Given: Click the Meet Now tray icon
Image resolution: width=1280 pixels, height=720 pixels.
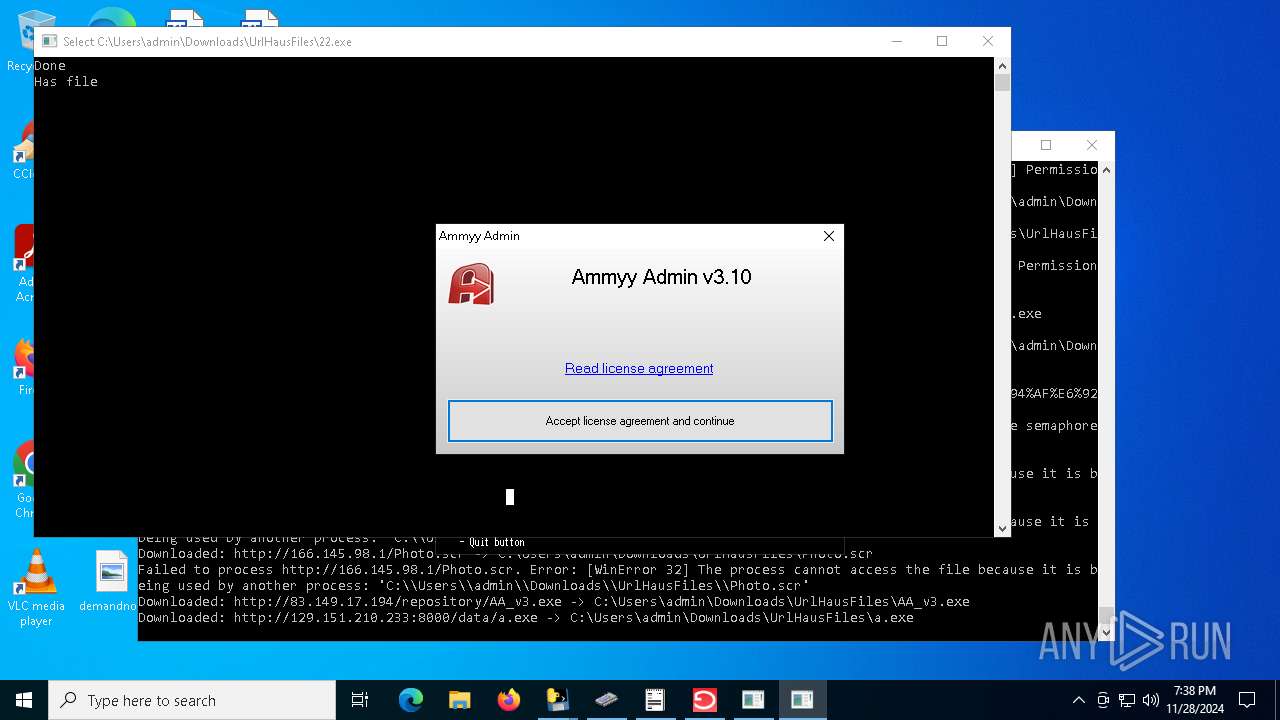Looking at the screenshot, I should pyautogui.click(x=1103, y=700).
